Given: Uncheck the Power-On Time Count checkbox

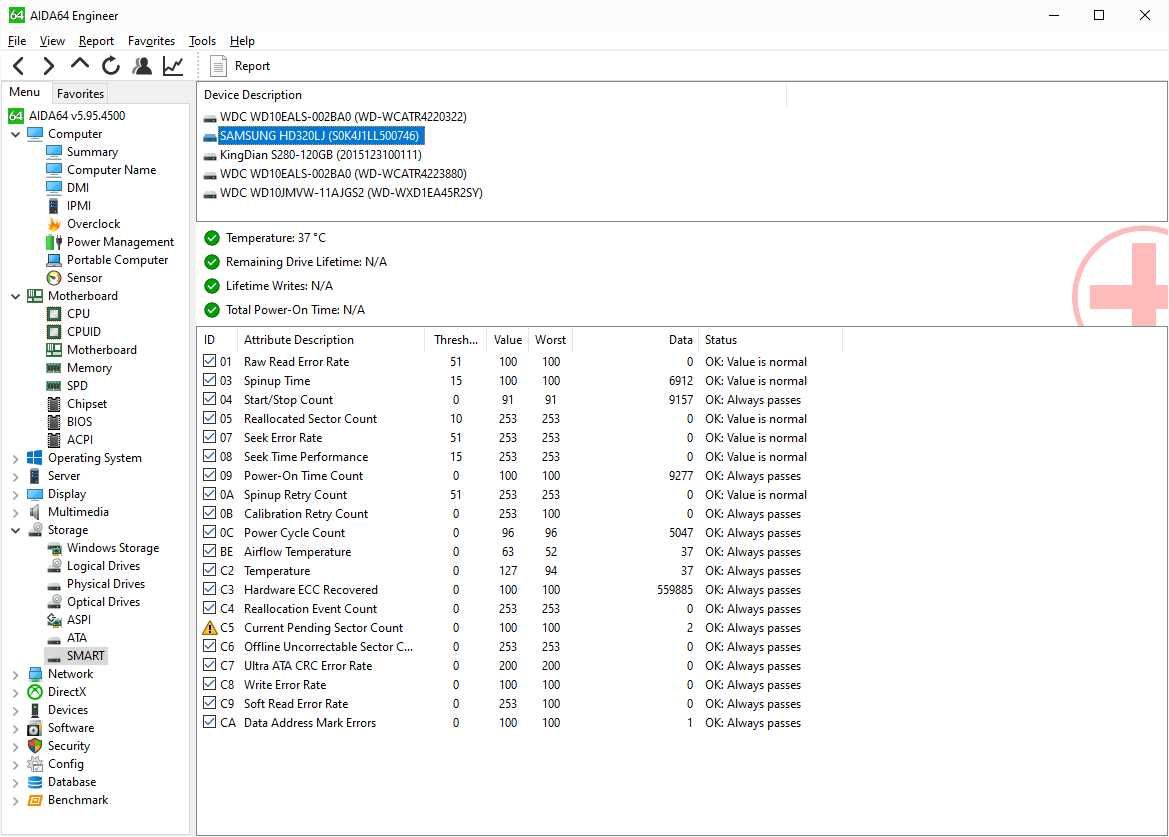Looking at the screenshot, I should coord(209,476).
